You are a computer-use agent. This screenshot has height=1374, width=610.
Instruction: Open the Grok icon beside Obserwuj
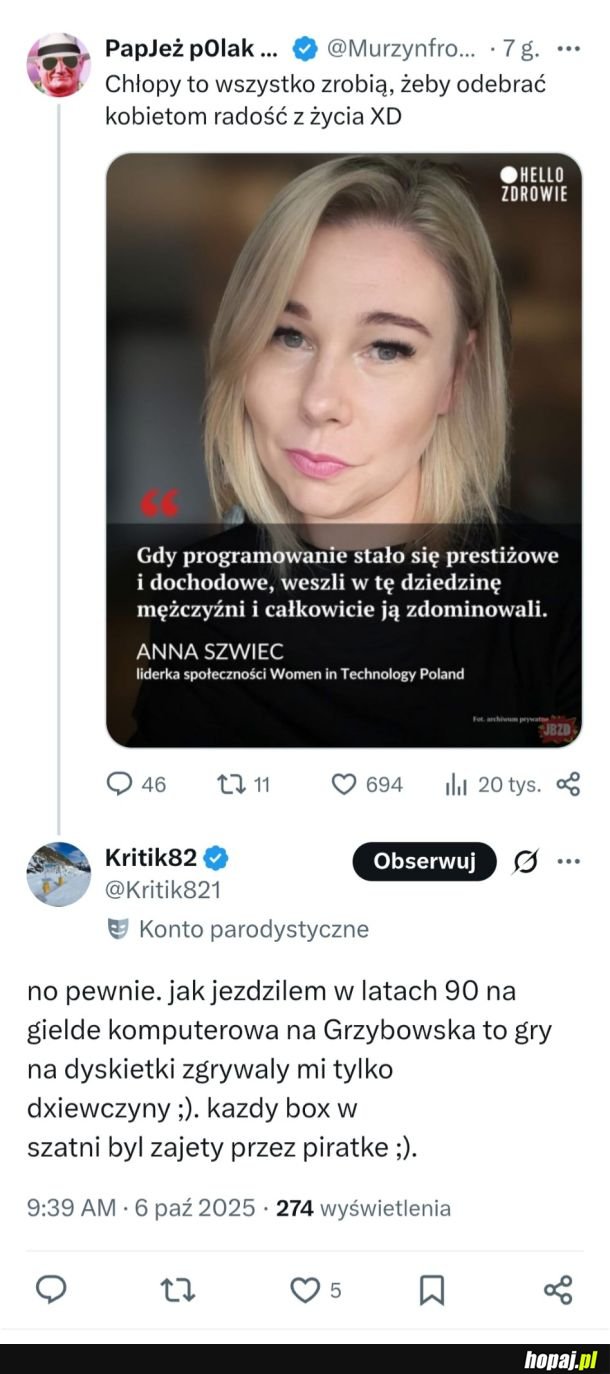522,861
